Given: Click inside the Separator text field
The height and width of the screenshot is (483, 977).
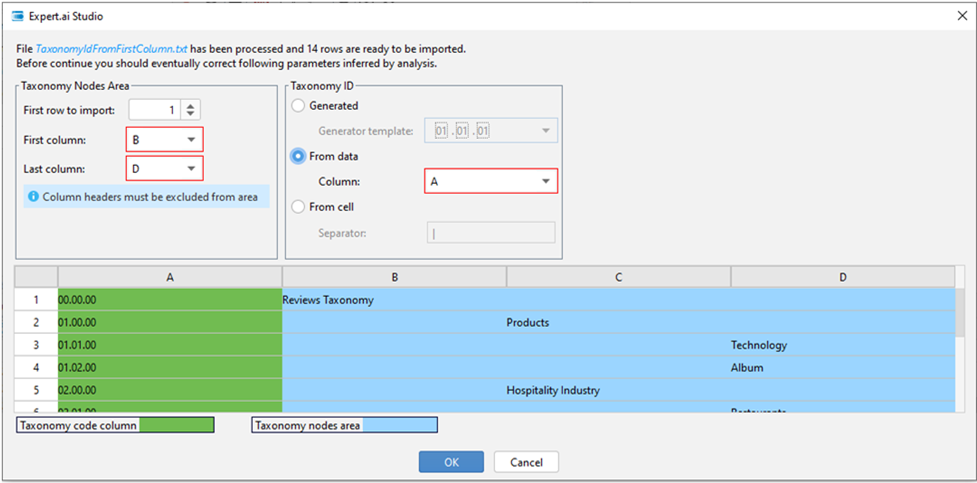Looking at the screenshot, I should (x=490, y=233).
